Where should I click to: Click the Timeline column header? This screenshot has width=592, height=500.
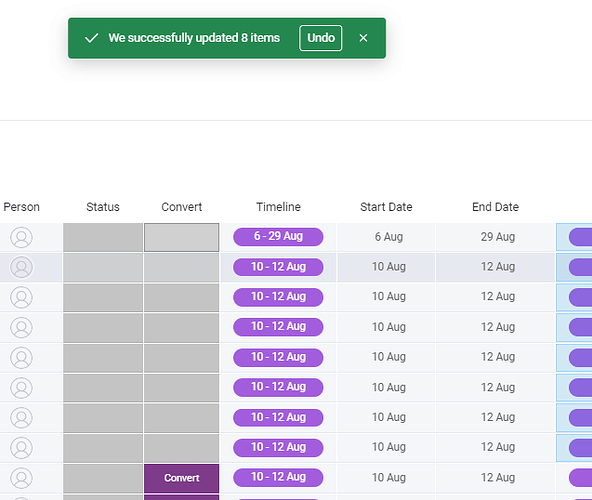278,207
